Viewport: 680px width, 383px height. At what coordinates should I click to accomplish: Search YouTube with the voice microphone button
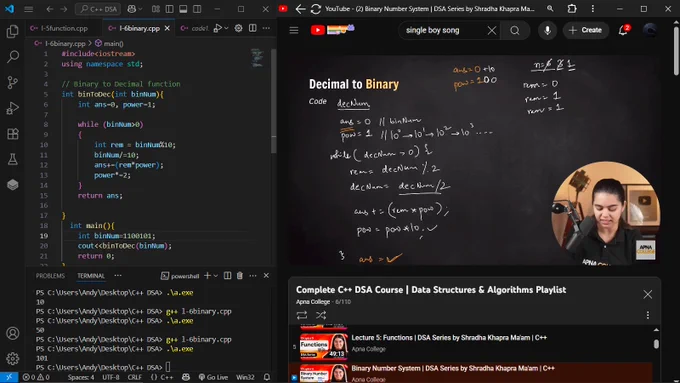pyautogui.click(x=547, y=30)
